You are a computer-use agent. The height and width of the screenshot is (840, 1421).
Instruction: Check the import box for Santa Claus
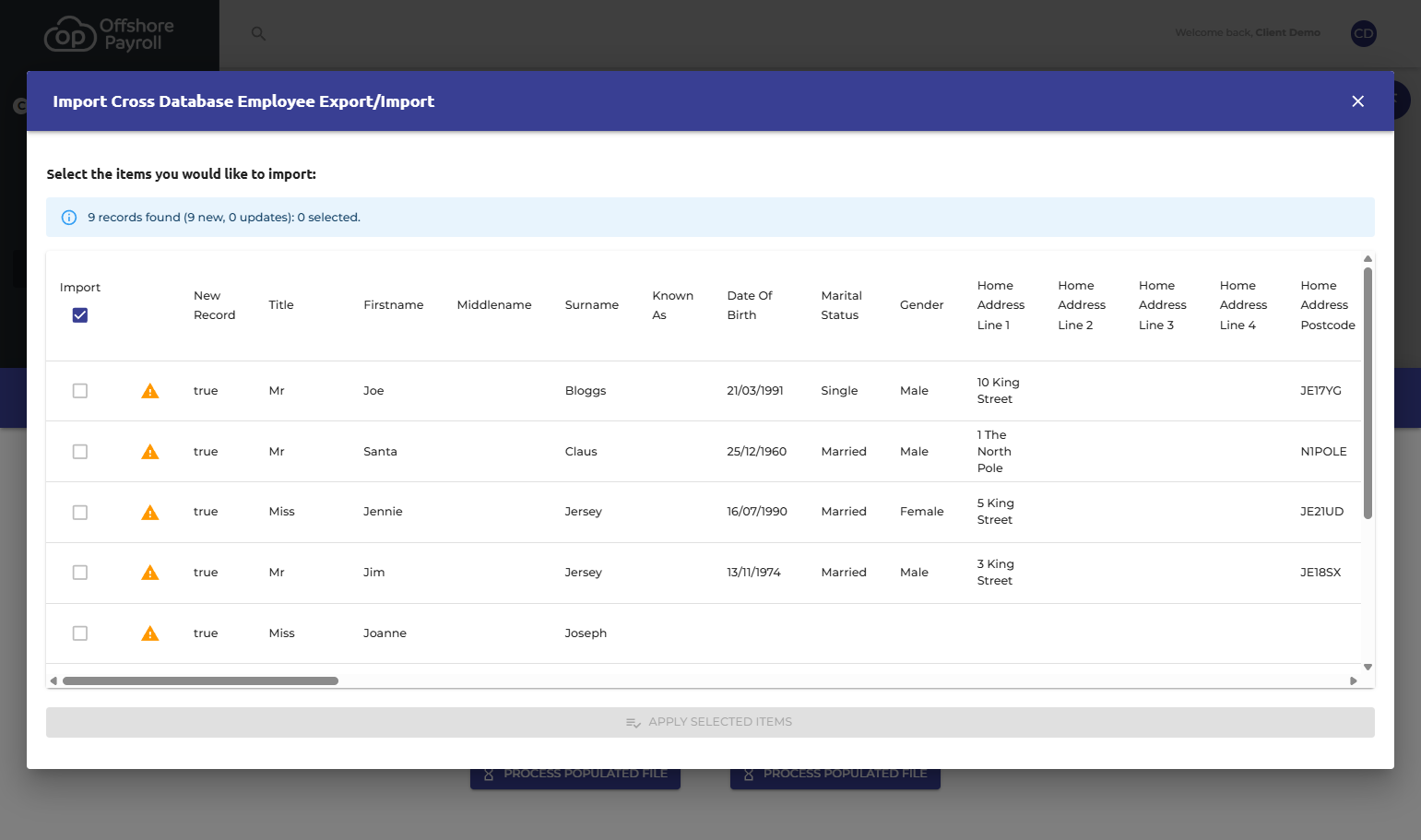[x=80, y=452]
